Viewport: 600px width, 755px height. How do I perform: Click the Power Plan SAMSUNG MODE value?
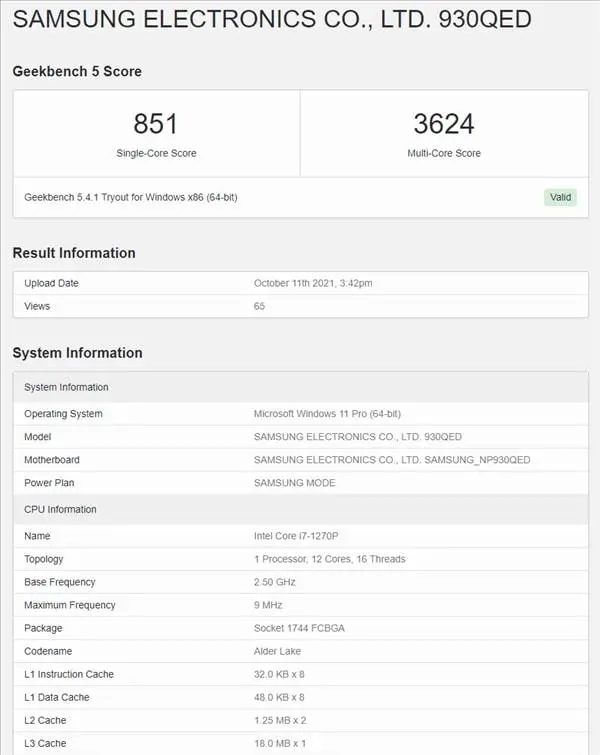295,483
